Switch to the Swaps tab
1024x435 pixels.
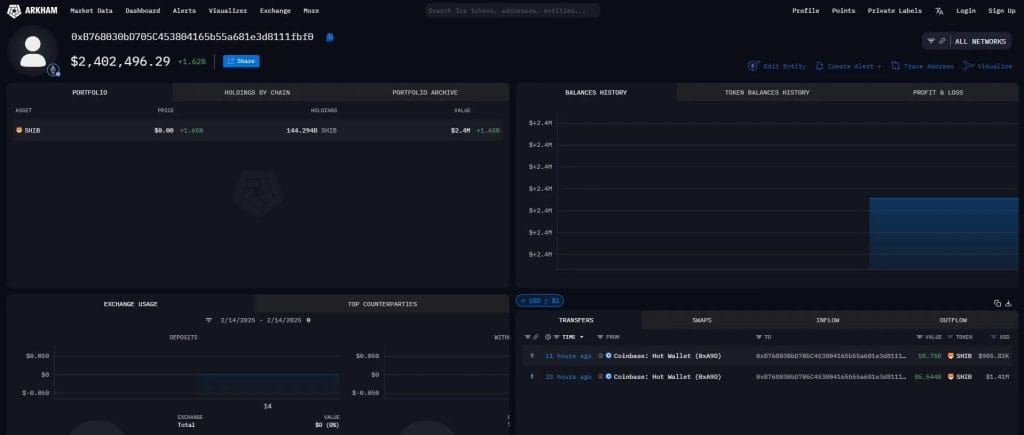coord(702,320)
